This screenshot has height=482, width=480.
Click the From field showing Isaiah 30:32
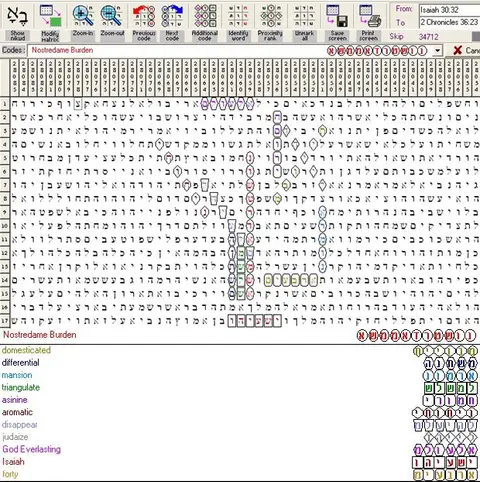449,10
